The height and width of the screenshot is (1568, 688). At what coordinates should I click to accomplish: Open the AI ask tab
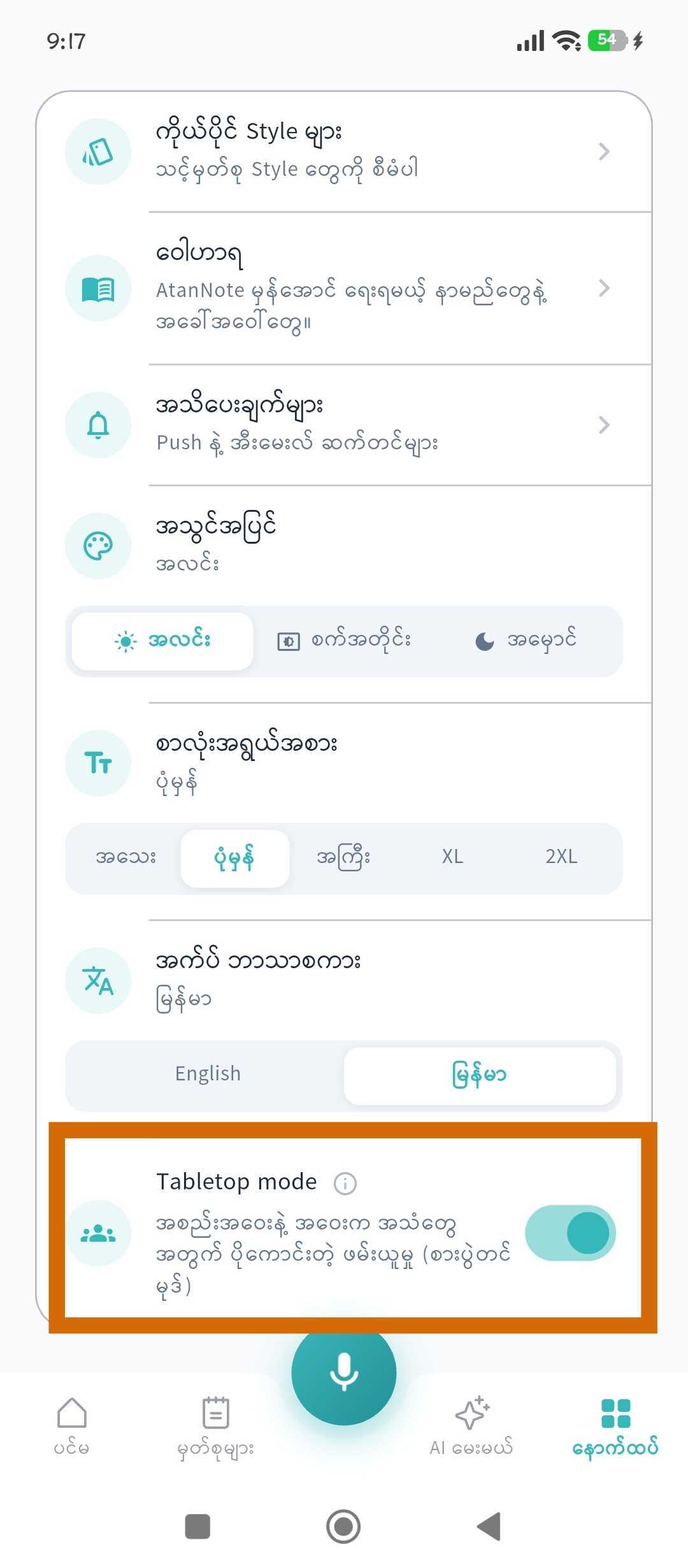click(x=471, y=1428)
